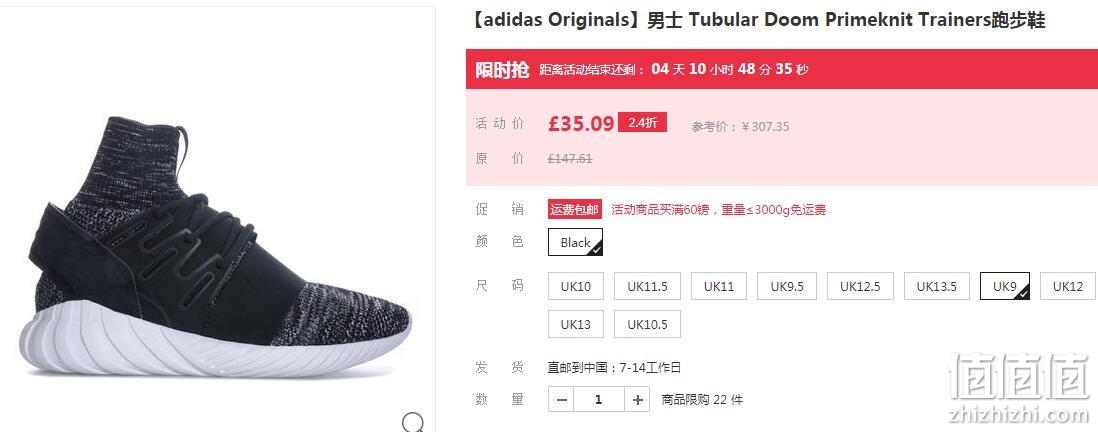Increase quantity with the plus button
The width and height of the screenshot is (1098, 432).
coord(637,400)
